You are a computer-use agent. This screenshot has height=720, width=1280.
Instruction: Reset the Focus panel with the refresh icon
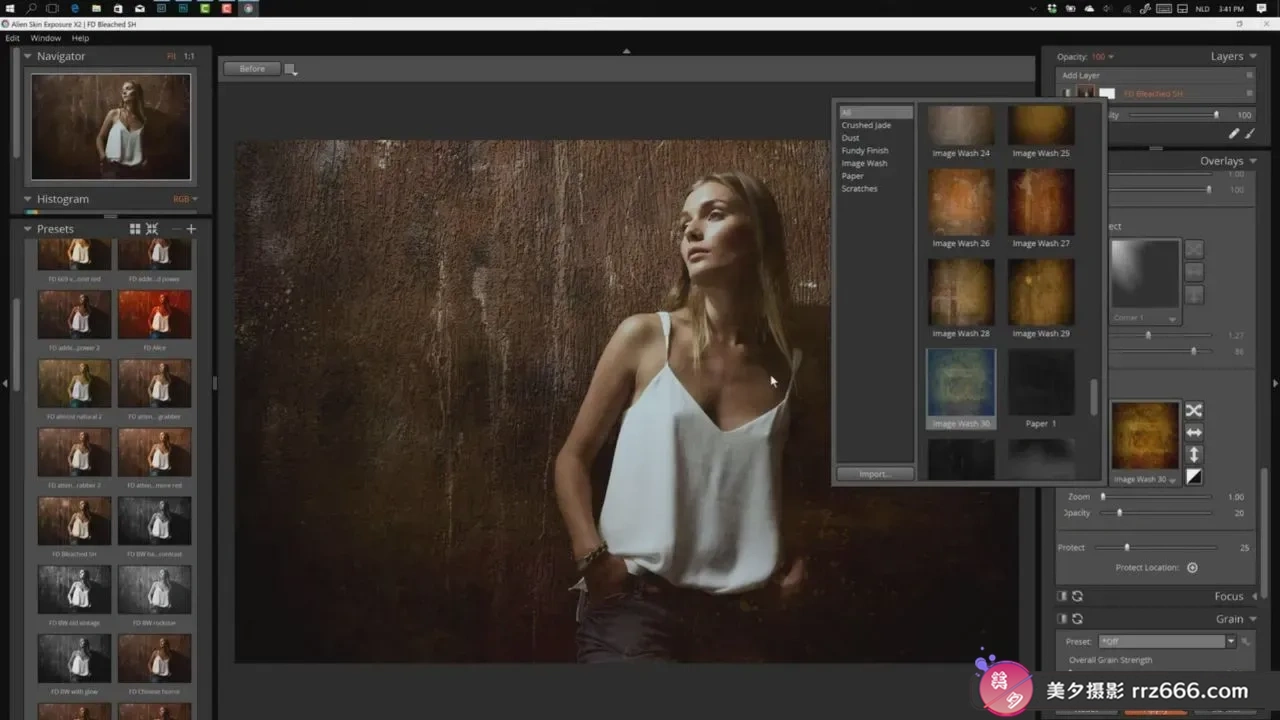1077,596
